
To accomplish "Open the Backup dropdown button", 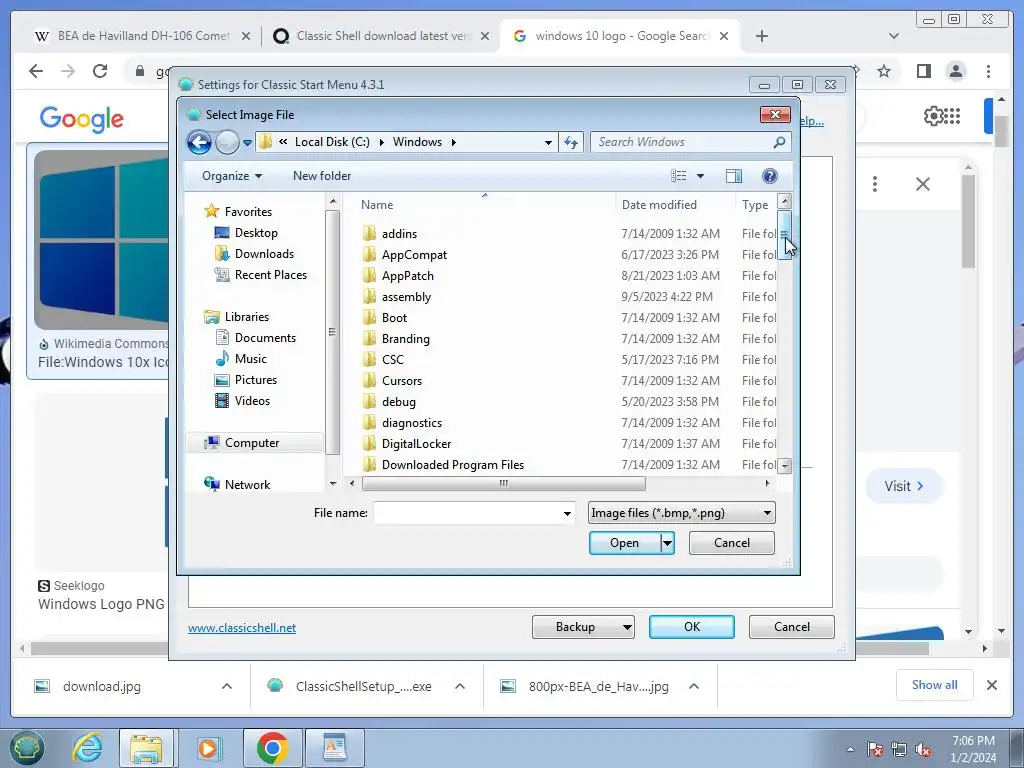I will pos(583,627).
